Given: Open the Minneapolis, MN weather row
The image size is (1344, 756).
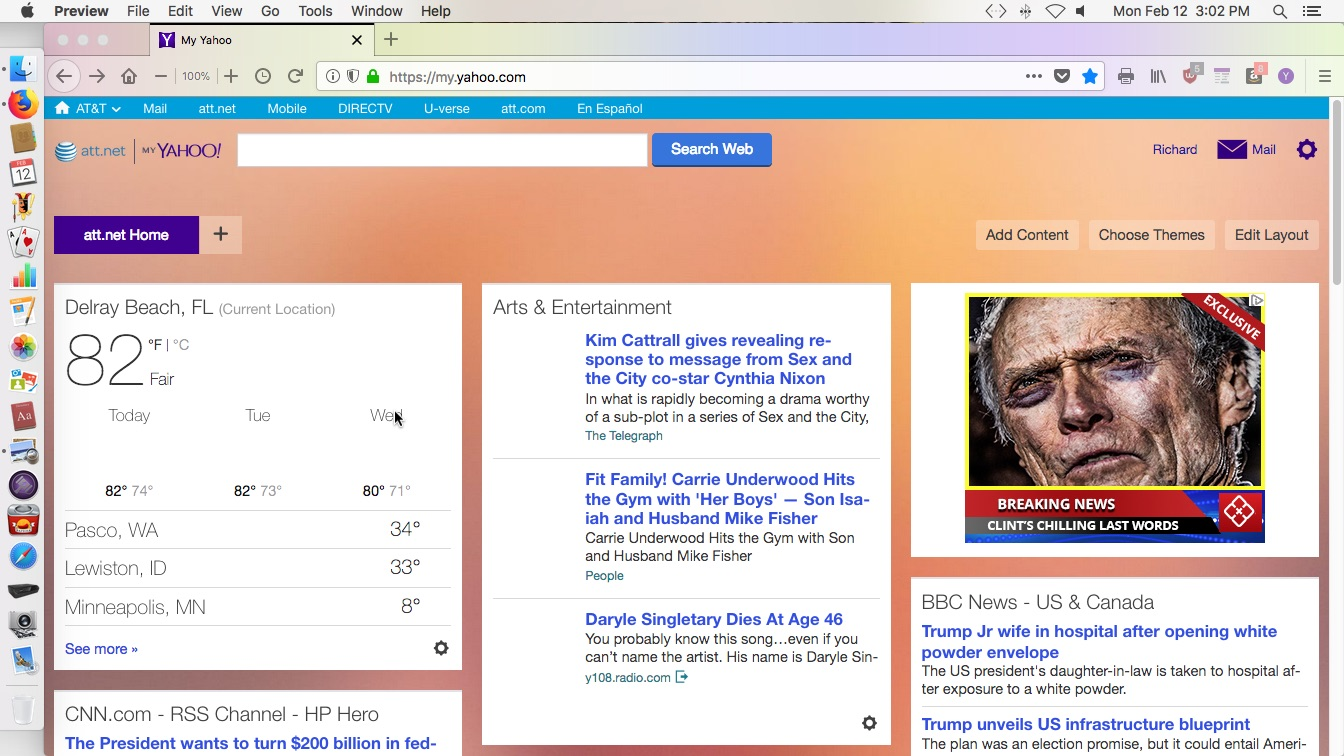Looking at the screenshot, I should pyautogui.click(x=258, y=606).
